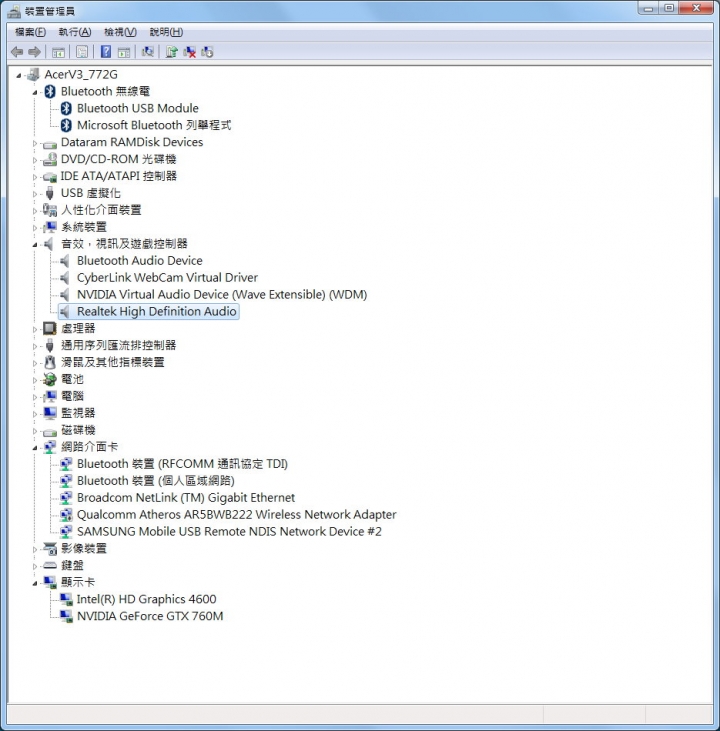Viewport: 720px width, 731px height.
Task: Open the 檢視(V) menu
Action: 120,32
